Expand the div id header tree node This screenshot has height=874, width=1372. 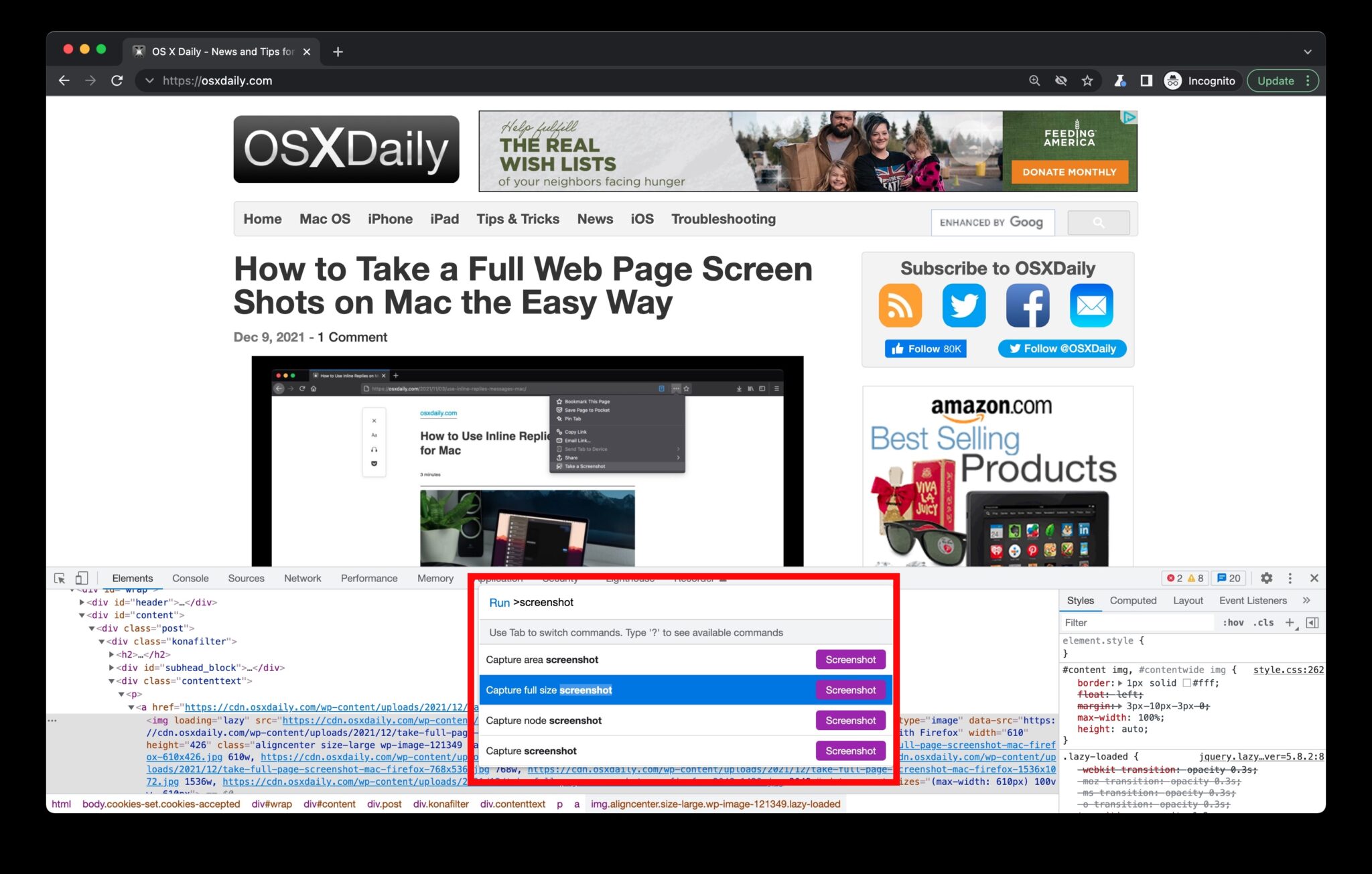[x=82, y=602]
